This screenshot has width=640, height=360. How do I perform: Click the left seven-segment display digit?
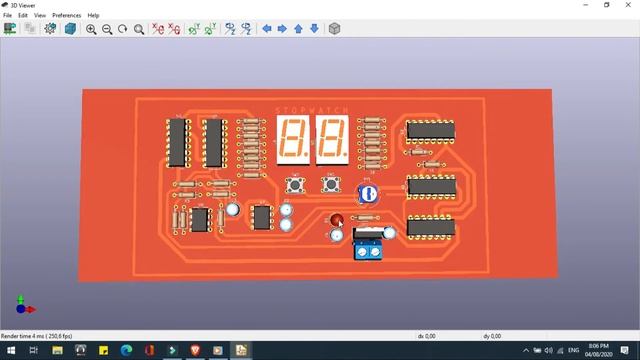tap(293, 140)
